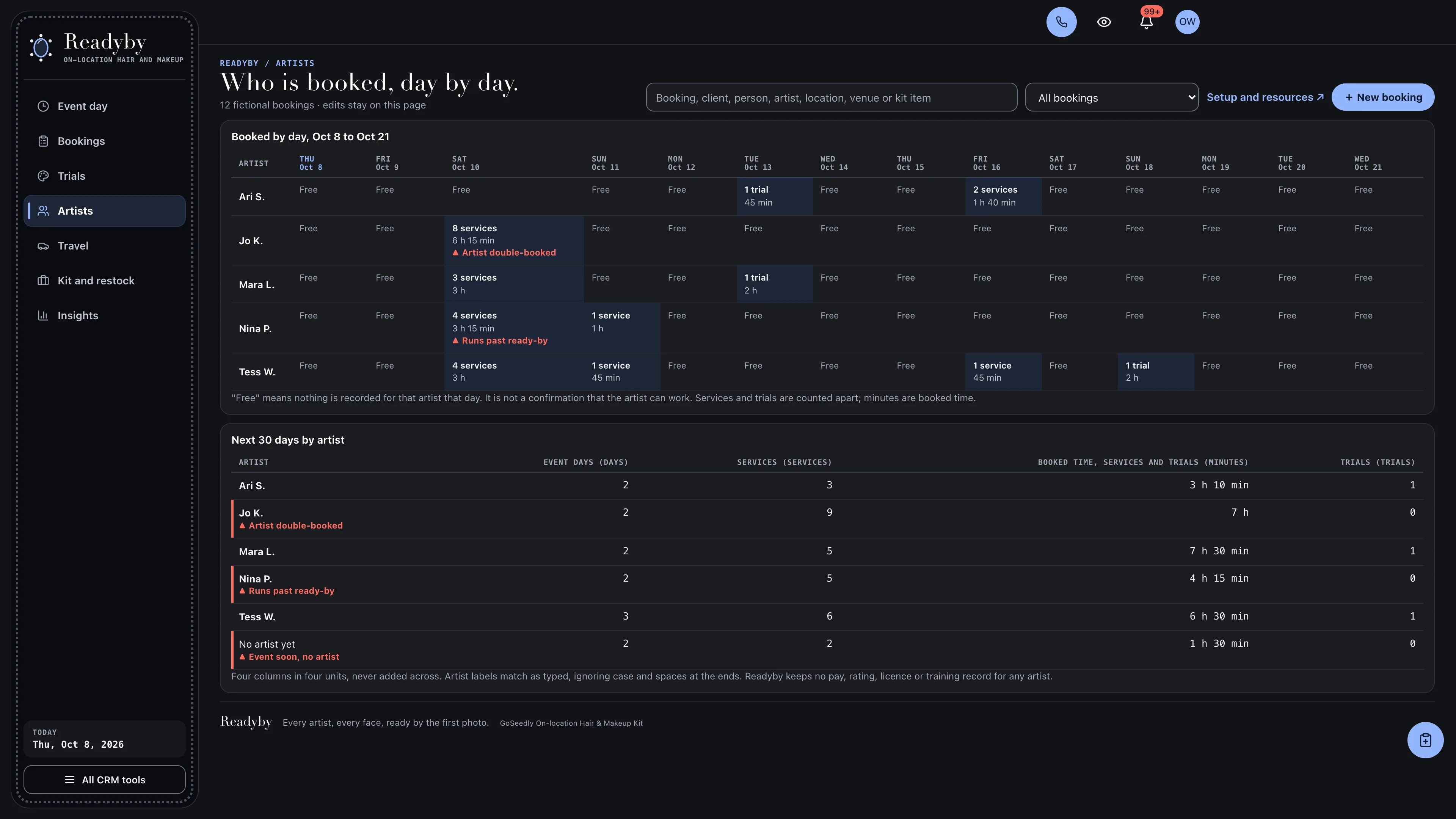Image resolution: width=1456 pixels, height=819 pixels.
Task: Open Kit and restock sidebar item
Action: point(105,281)
